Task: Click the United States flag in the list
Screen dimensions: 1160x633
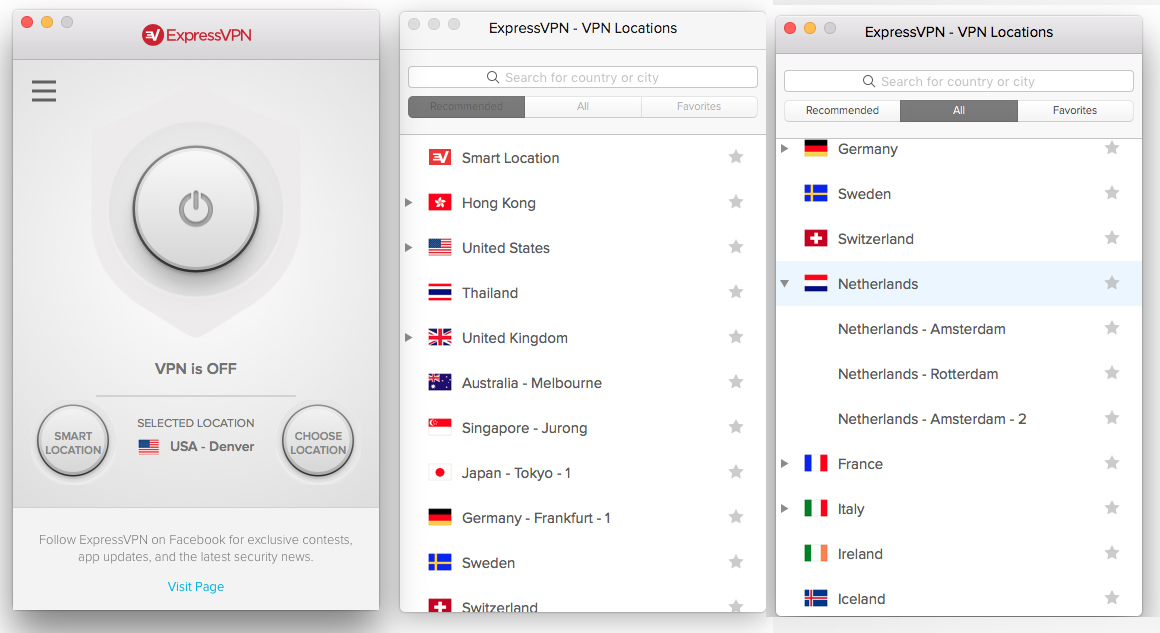Action: (x=439, y=248)
